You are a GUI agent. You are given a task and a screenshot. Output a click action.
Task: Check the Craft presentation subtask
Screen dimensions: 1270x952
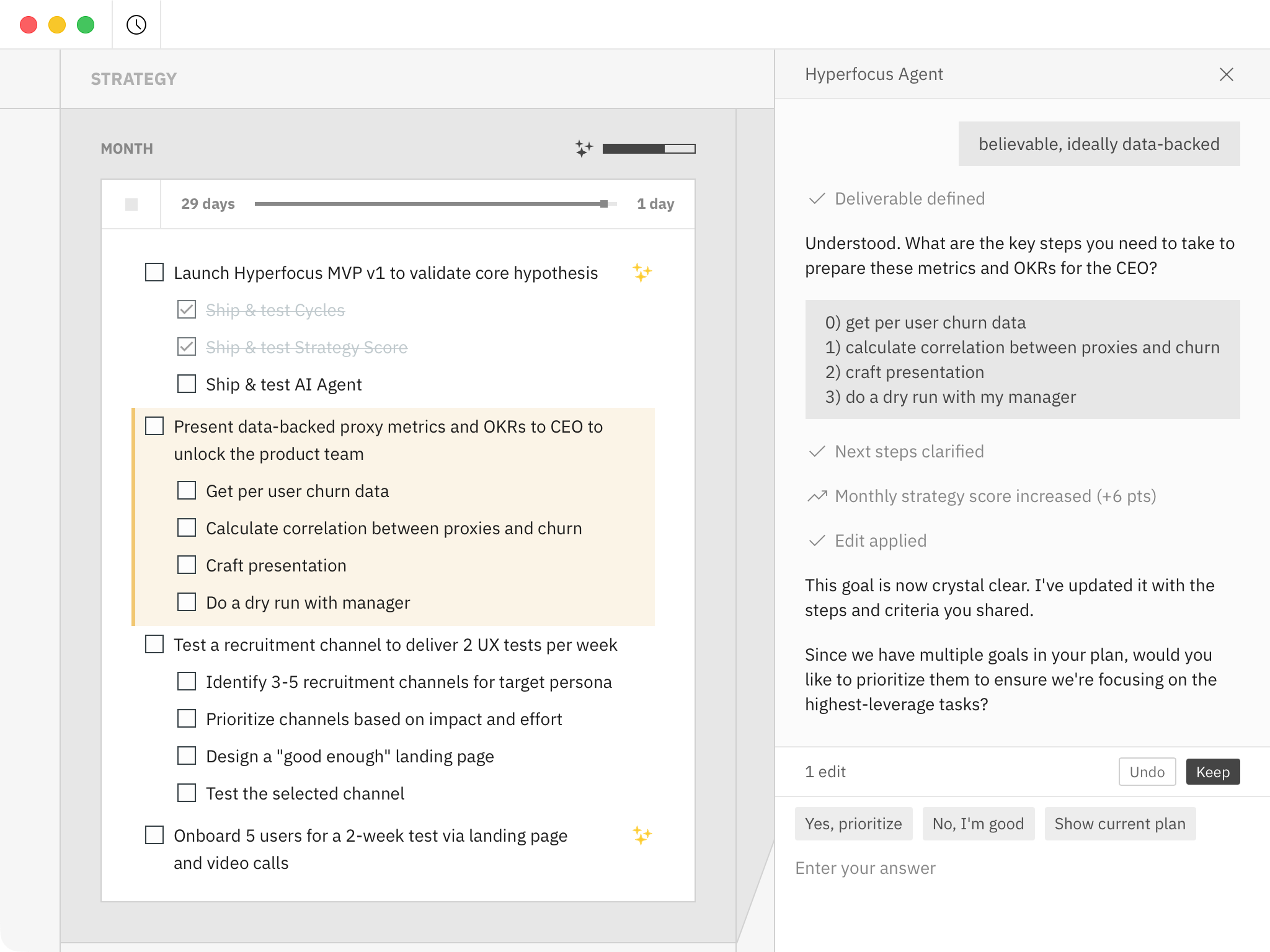coord(186,565)
